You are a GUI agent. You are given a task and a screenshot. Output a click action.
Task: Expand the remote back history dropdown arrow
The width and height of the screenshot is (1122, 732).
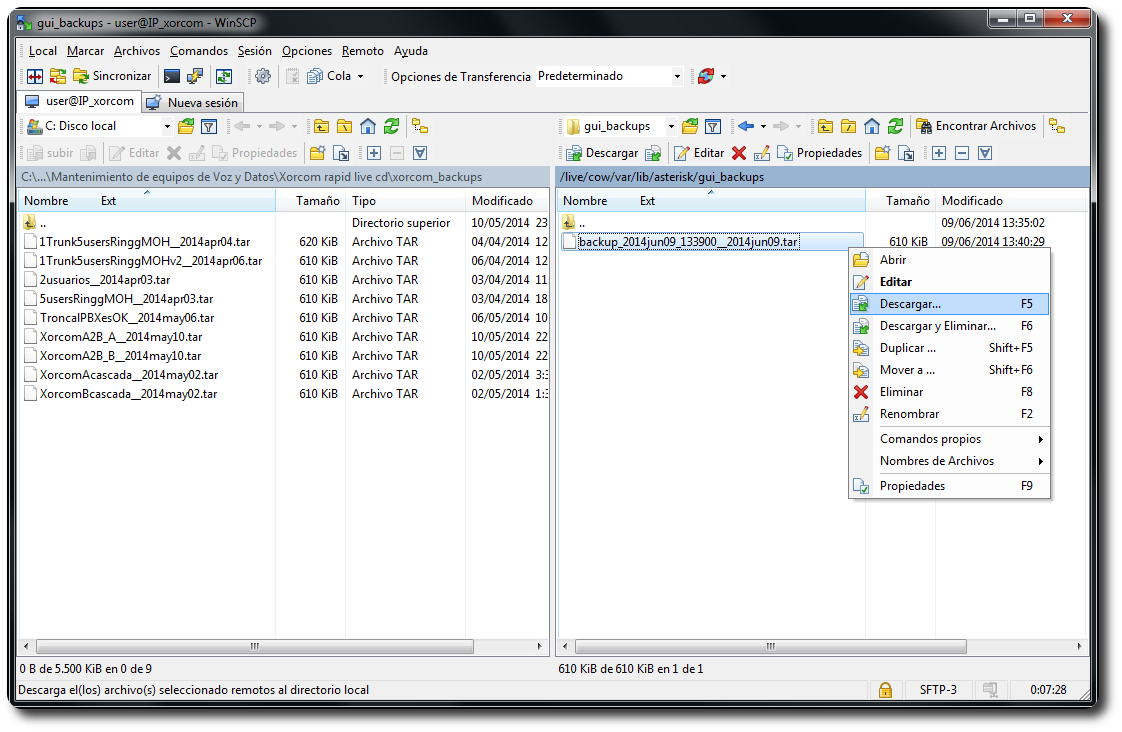pyautogui.click(x=764, y=127)
